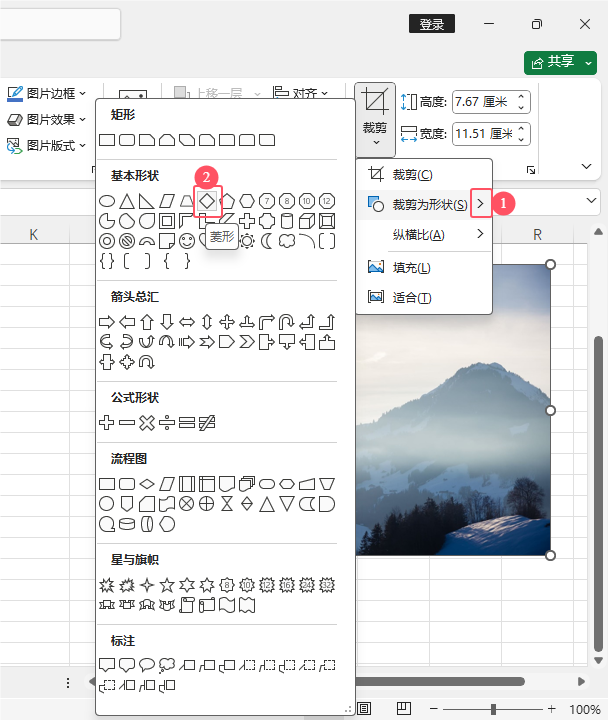Select the oval speech bubble callout
The height and width of the screenshot is (720, 608).
147,665
